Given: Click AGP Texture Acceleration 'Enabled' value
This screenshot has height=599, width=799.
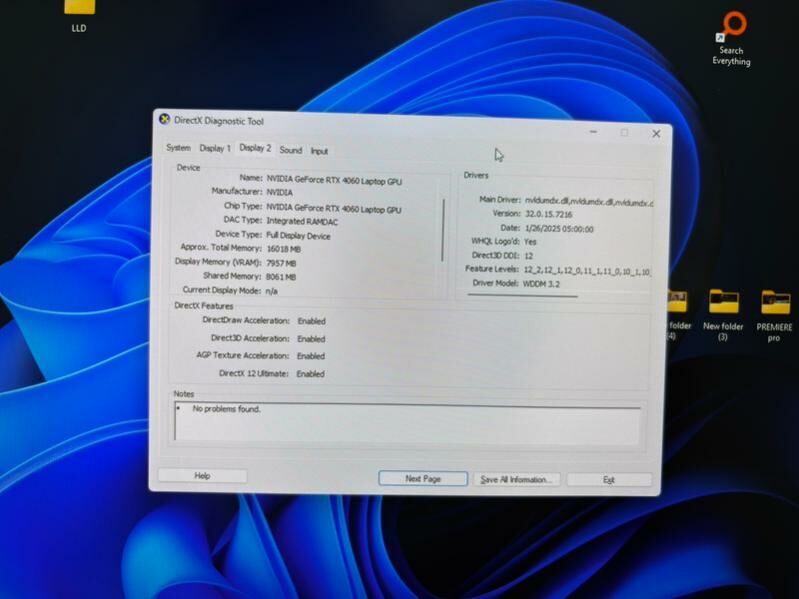Looking at the screenshot, I should point(311,356).
